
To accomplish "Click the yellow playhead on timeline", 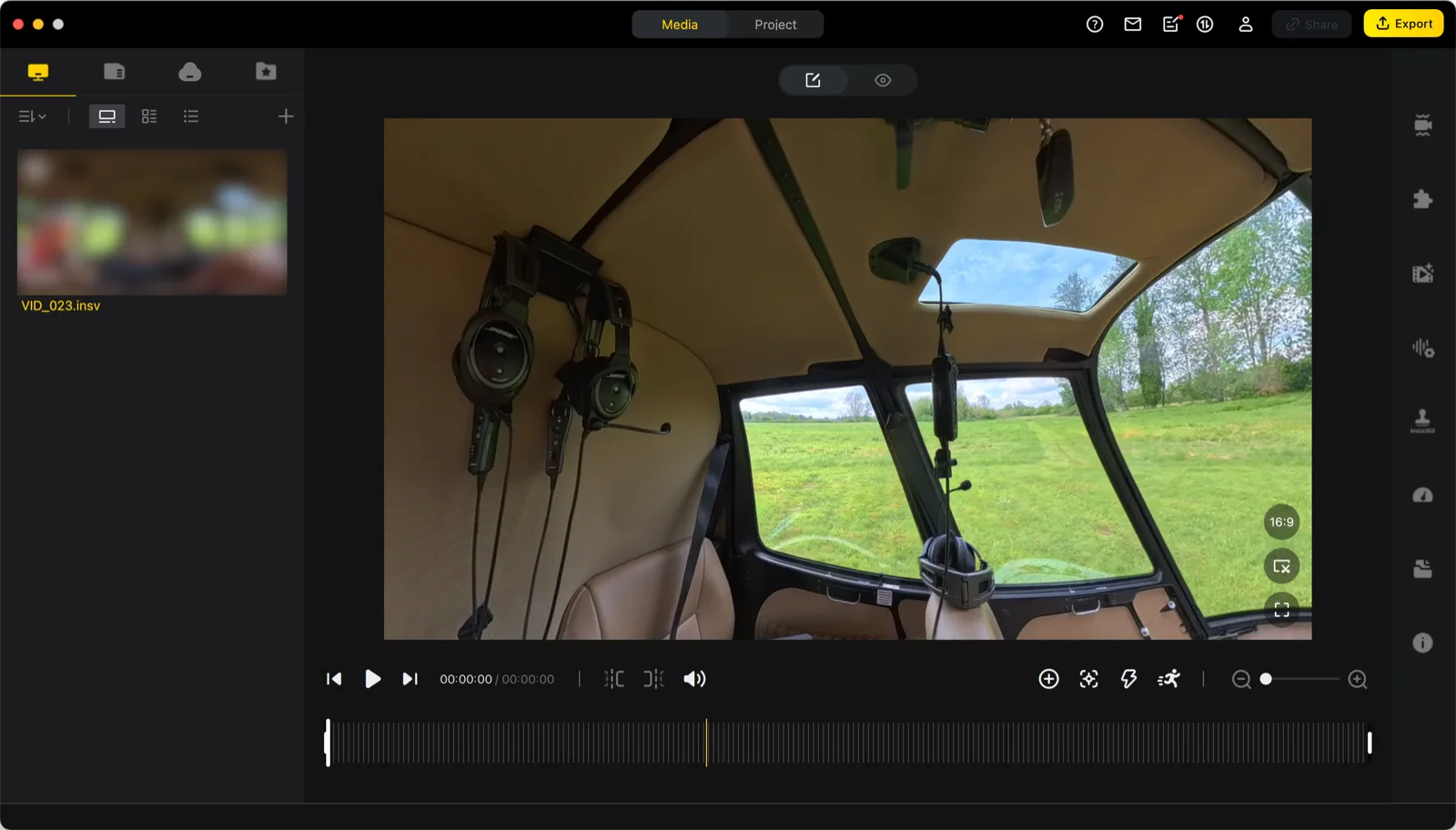I will coord(706,743).
